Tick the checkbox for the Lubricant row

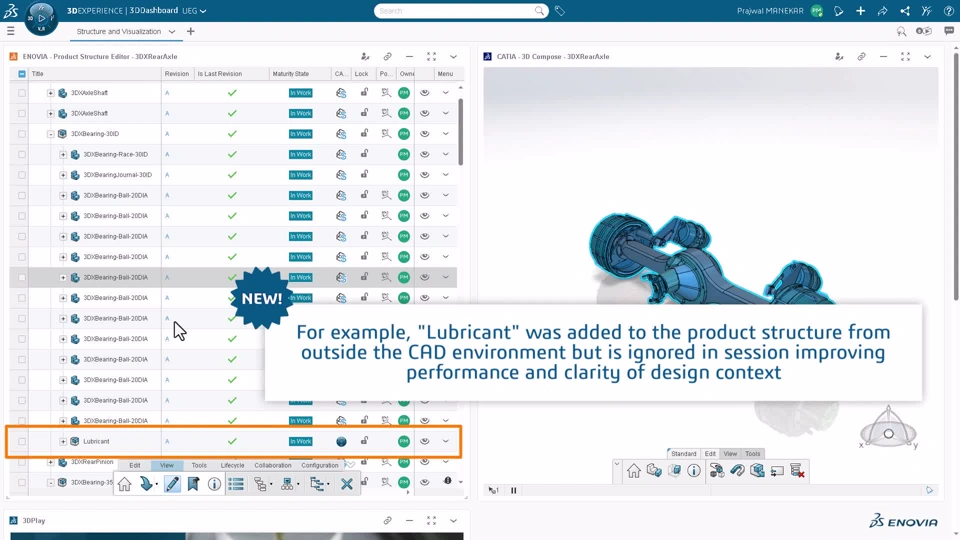[x=21, y=441]
